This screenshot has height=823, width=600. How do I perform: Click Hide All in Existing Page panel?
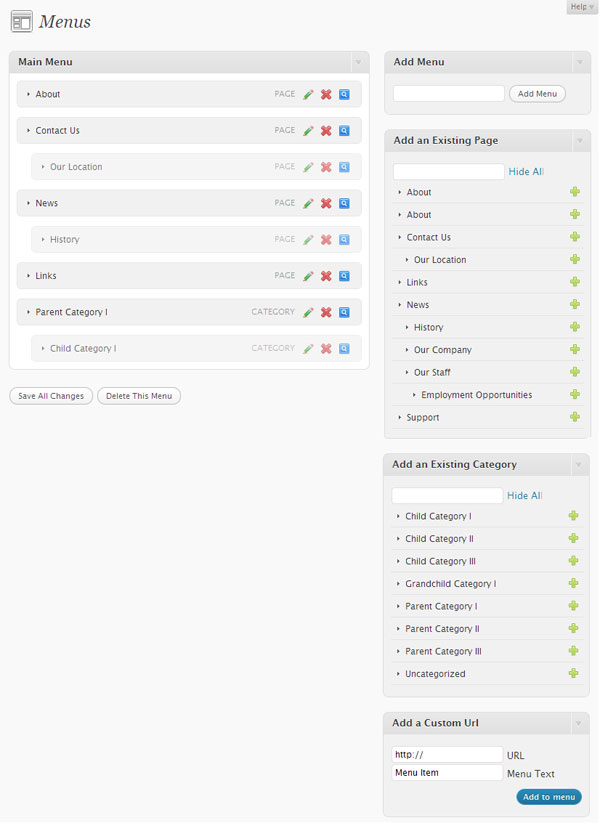(x=526, y=172)
